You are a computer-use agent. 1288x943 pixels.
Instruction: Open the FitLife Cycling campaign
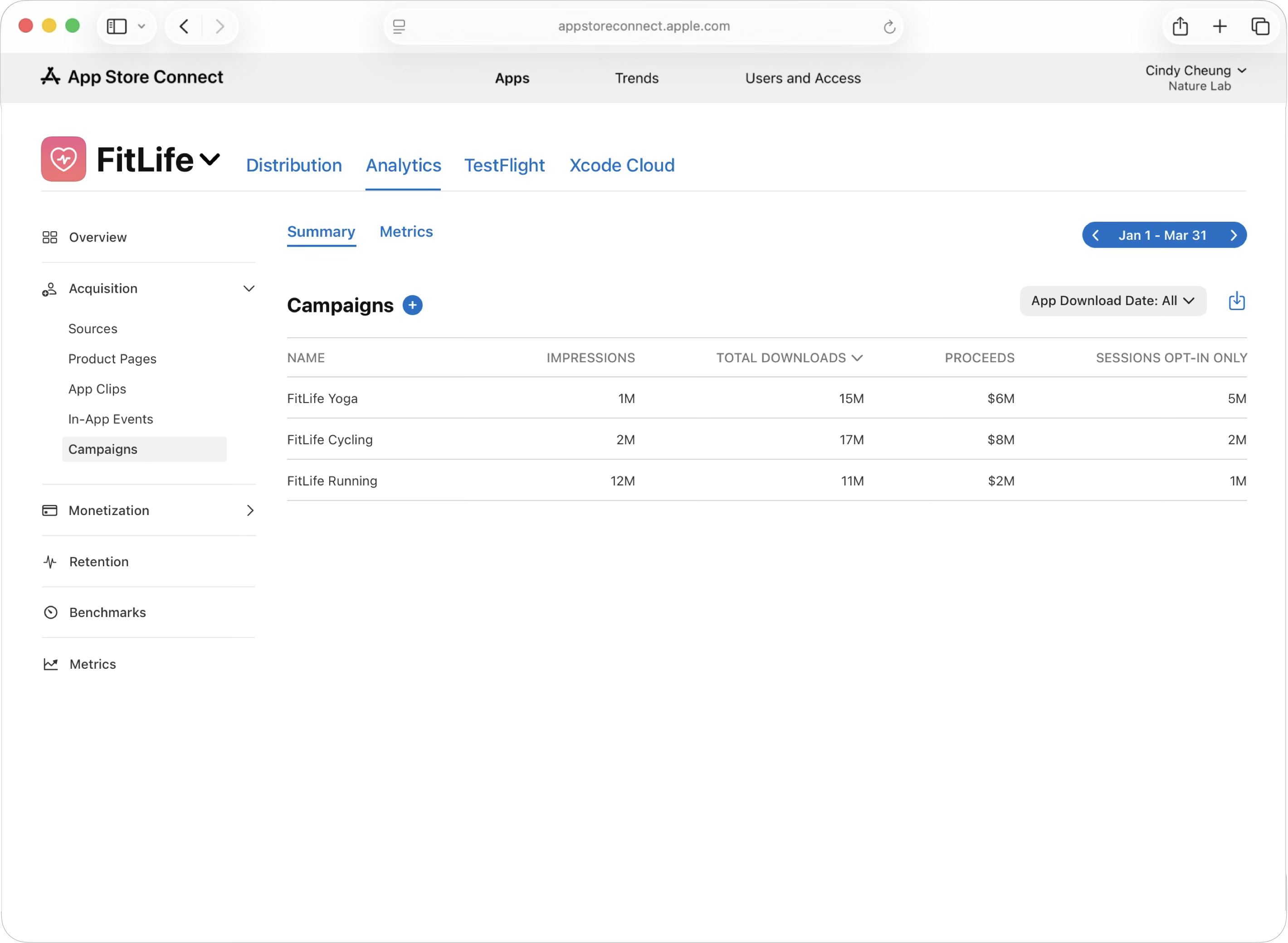[329, 439]
